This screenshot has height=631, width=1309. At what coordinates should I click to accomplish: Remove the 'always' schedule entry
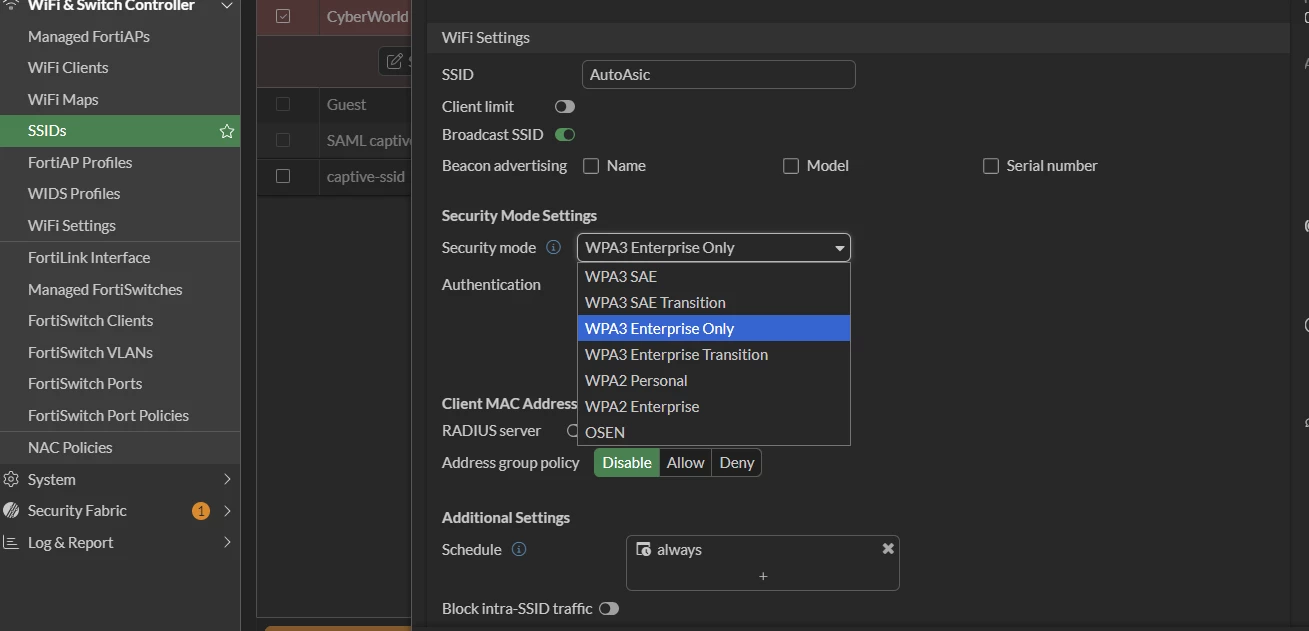click(888, 549)
